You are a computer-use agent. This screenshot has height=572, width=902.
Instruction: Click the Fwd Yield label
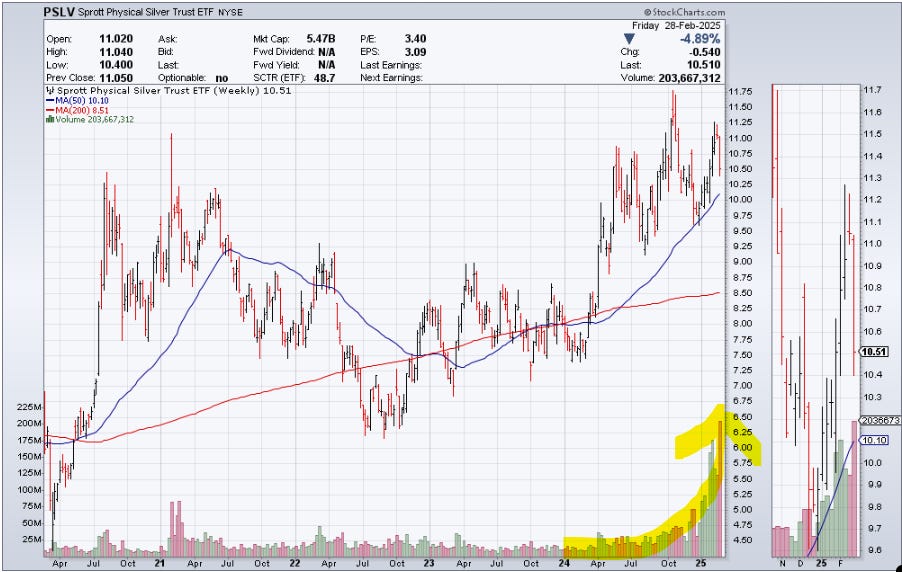[277, 65]
